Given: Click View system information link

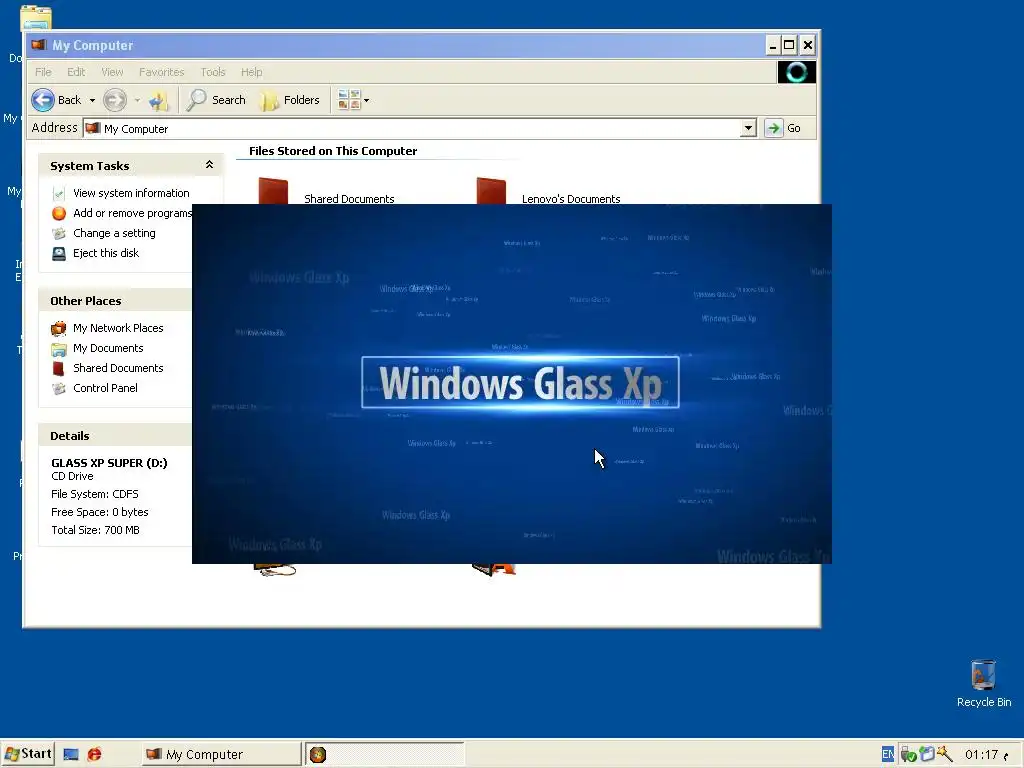Looking at the screenshot, I should (131, 193).
